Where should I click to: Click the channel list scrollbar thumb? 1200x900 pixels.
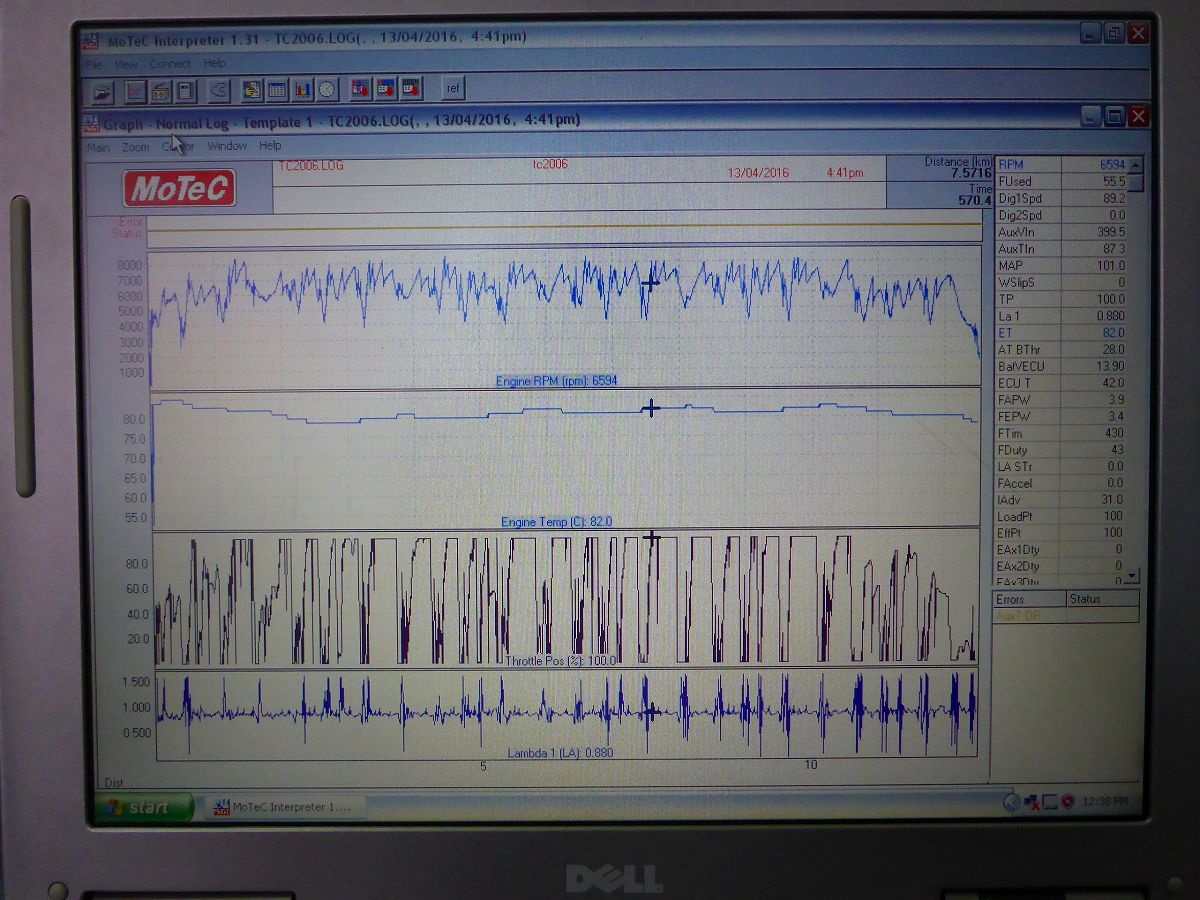point(1133,183)
